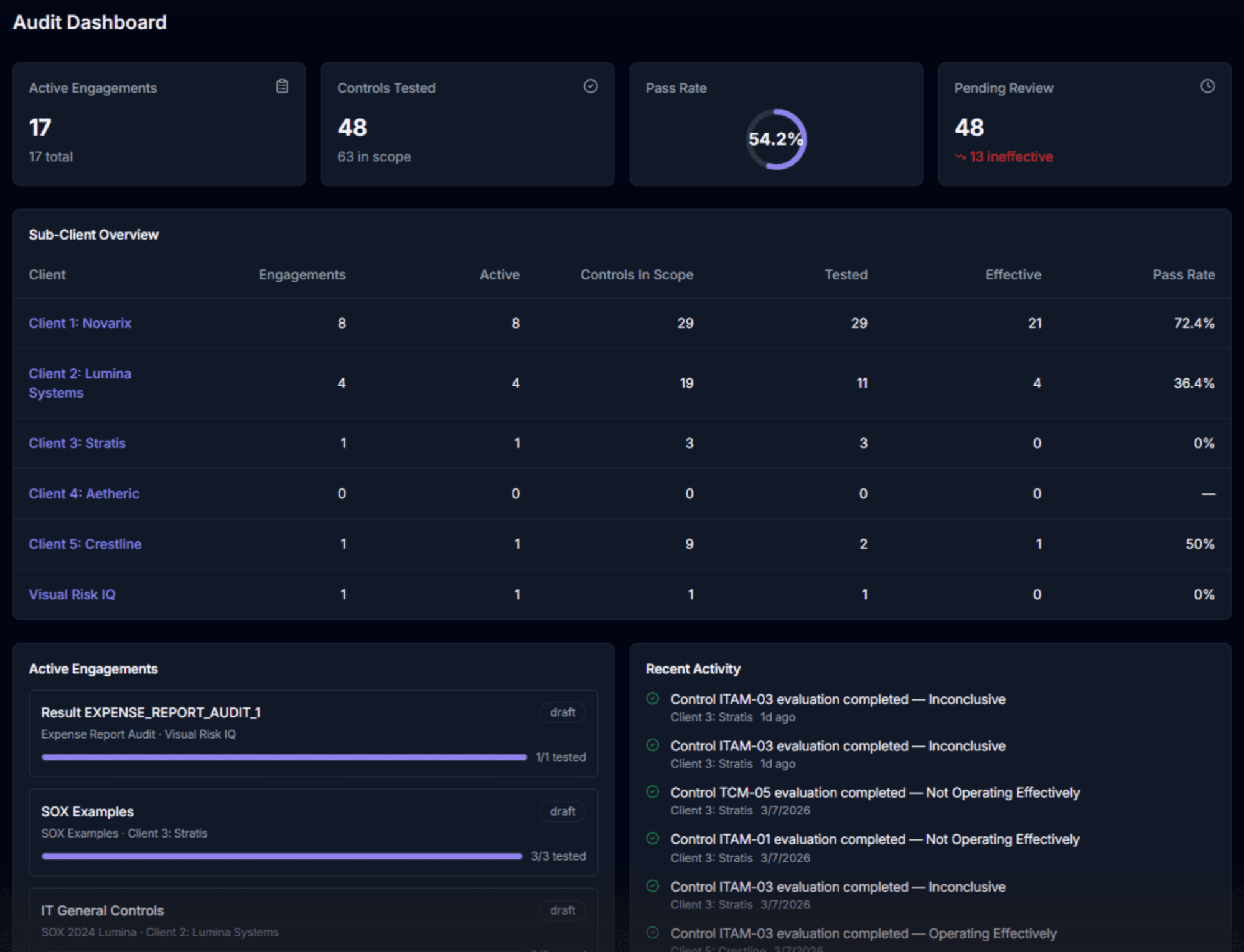Image resolution: width=1244 pixels, height=952 pixels.
Task: Open Visual Risk IQ client link
Action: (72, 594)
